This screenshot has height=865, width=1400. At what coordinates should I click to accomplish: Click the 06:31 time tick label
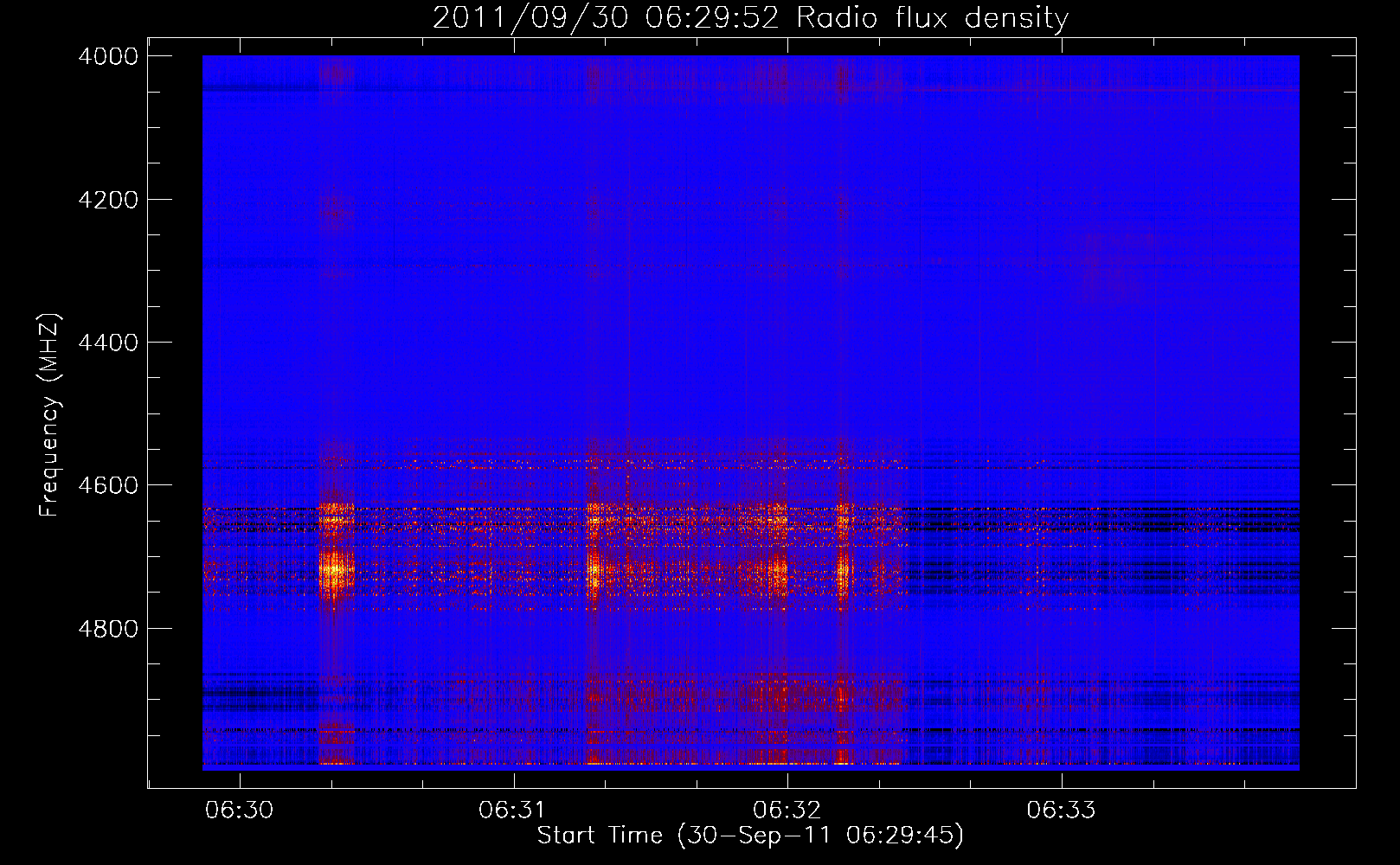click(x=514, y=810)
